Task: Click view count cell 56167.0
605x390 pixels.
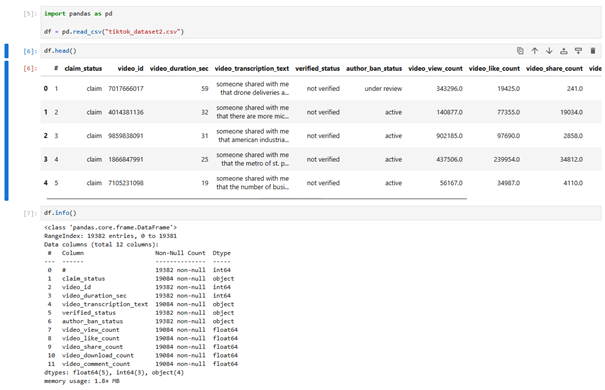Action: (451, 183)
